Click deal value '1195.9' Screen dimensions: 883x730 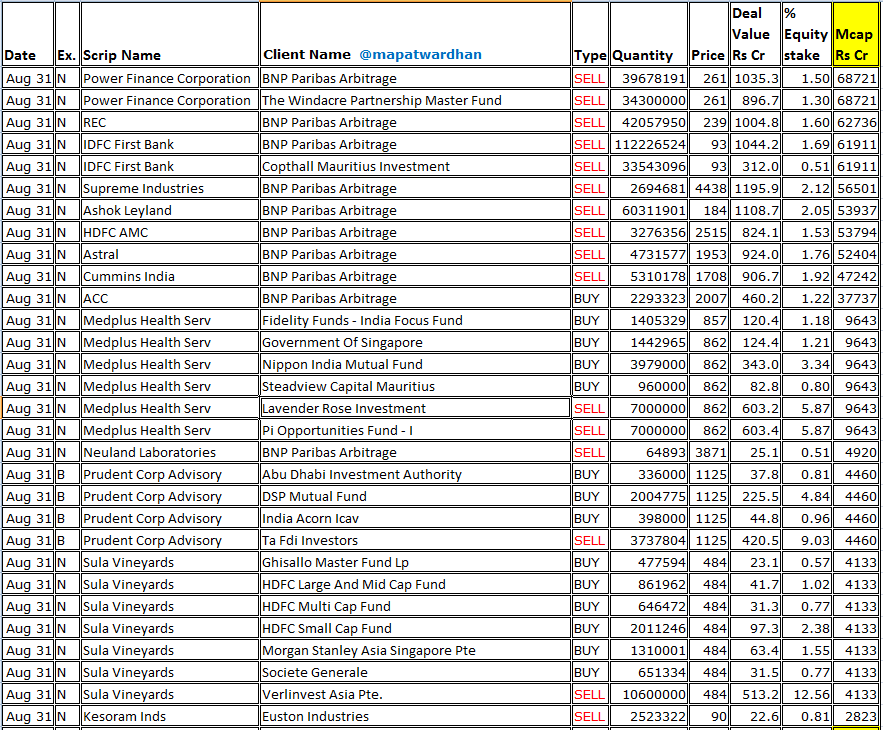pos(756,188)
